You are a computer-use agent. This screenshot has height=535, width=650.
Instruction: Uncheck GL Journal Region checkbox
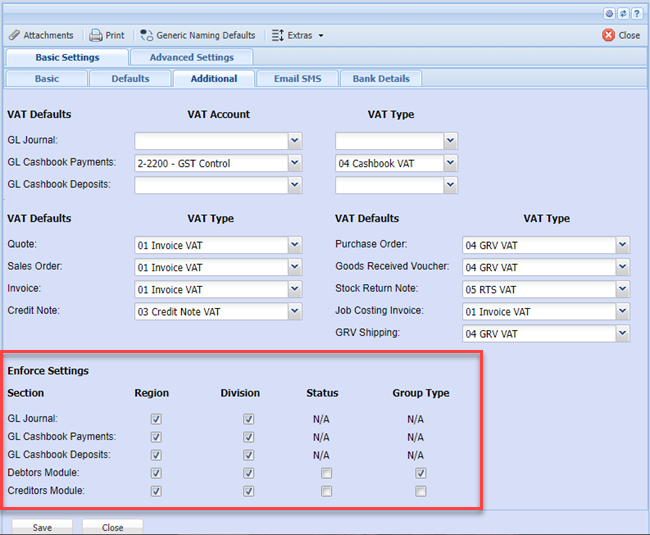coord(156,419)
